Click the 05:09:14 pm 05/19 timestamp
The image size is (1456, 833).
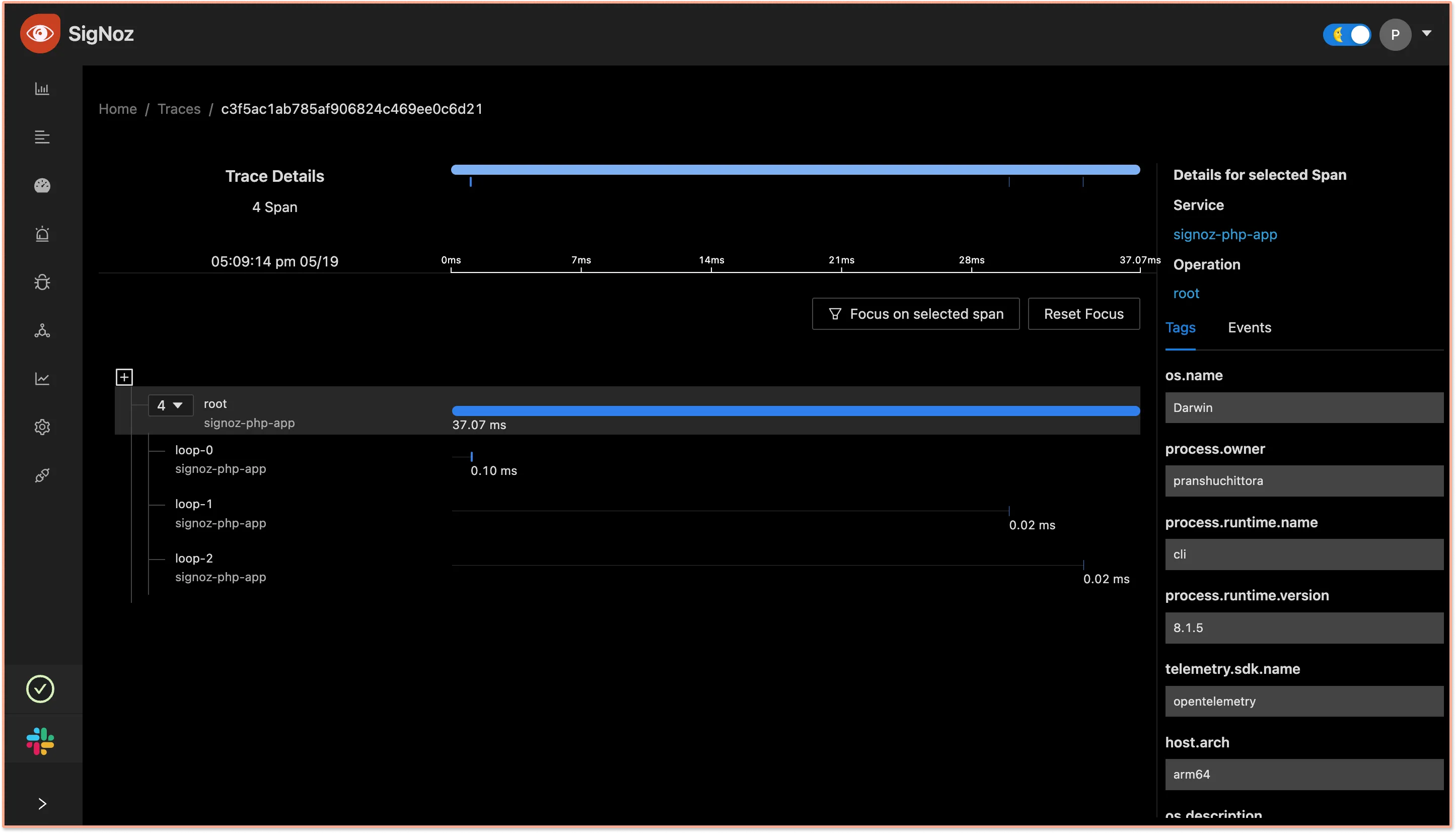pyautogui.click(x=274, y=261)
